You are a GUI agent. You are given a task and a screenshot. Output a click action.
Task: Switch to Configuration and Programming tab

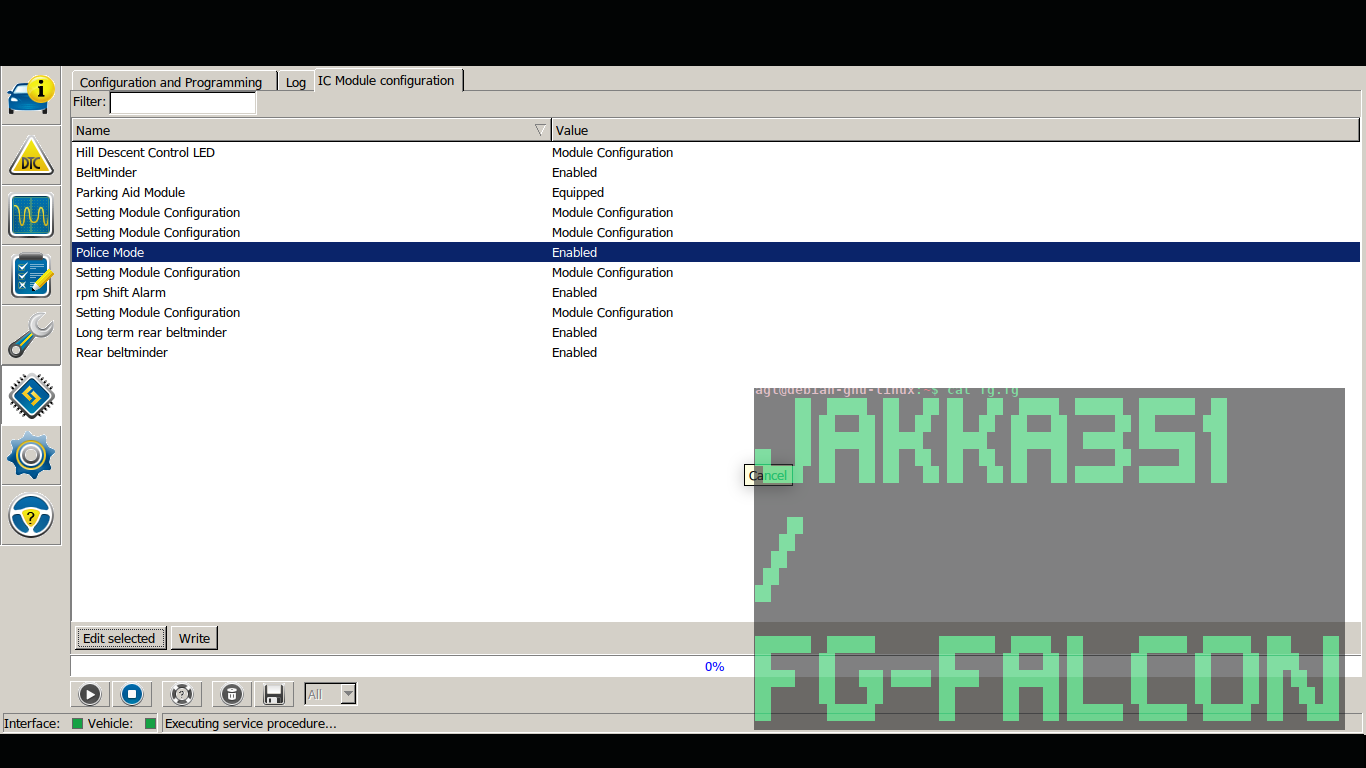point(171,82)
